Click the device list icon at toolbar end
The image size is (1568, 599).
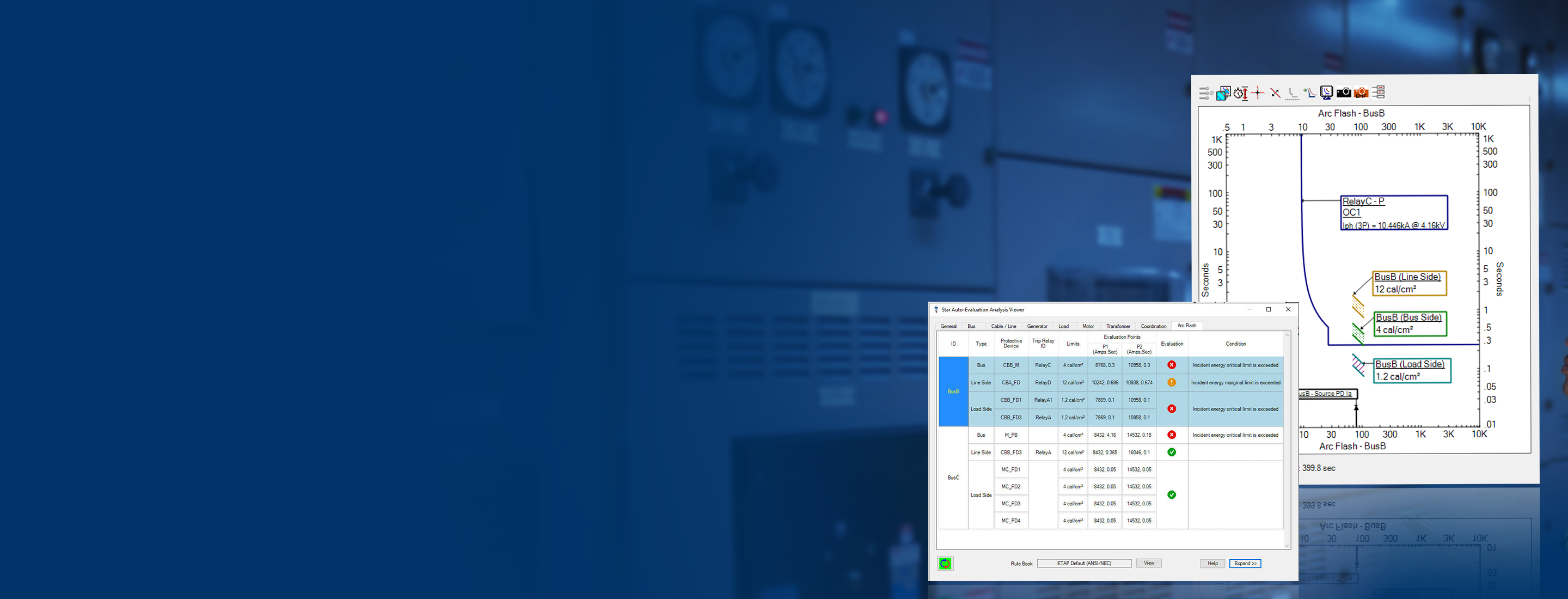click(x=1379, y=92)
